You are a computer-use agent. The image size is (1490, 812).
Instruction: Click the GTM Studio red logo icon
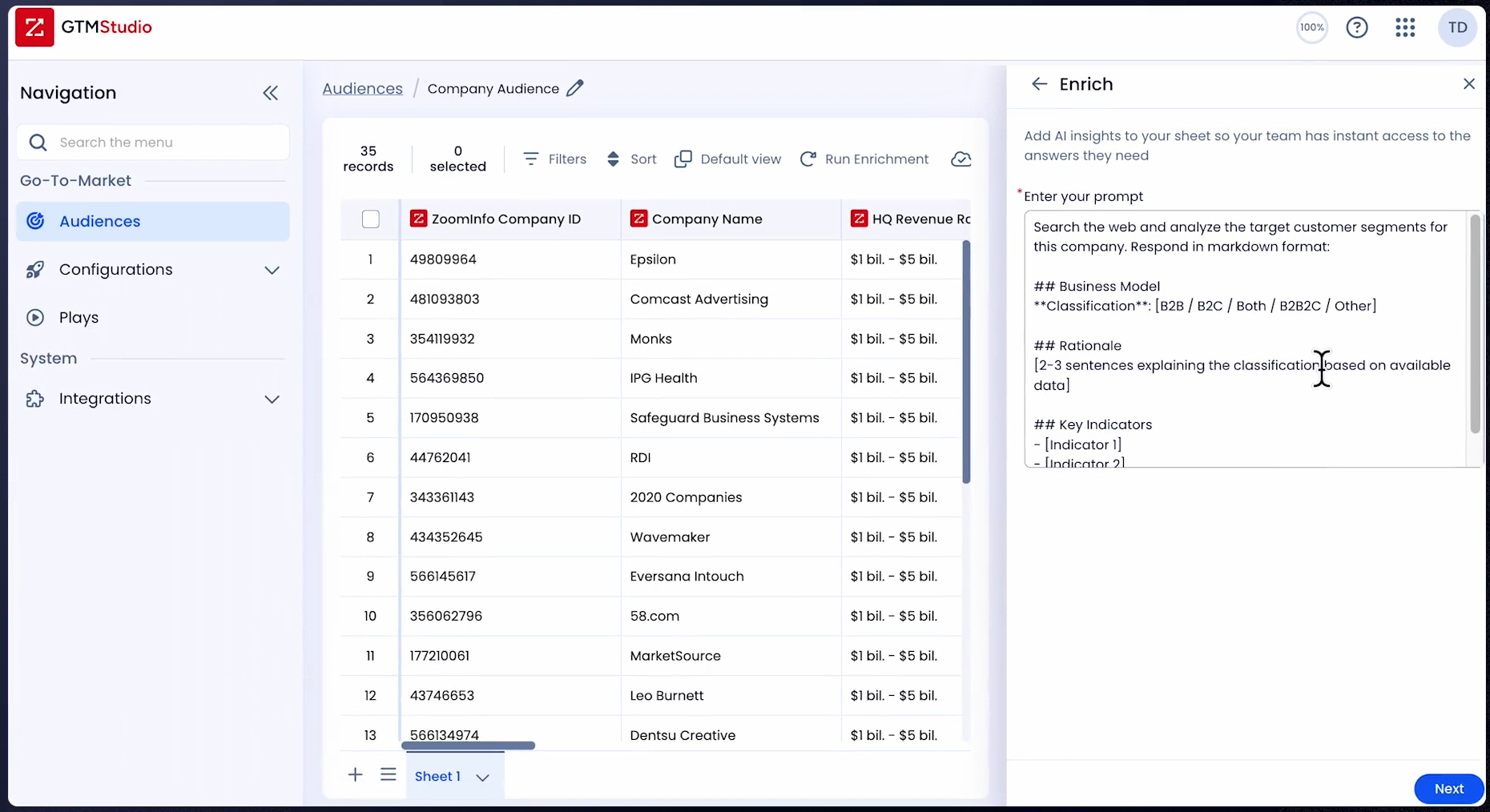pos(34,27)
